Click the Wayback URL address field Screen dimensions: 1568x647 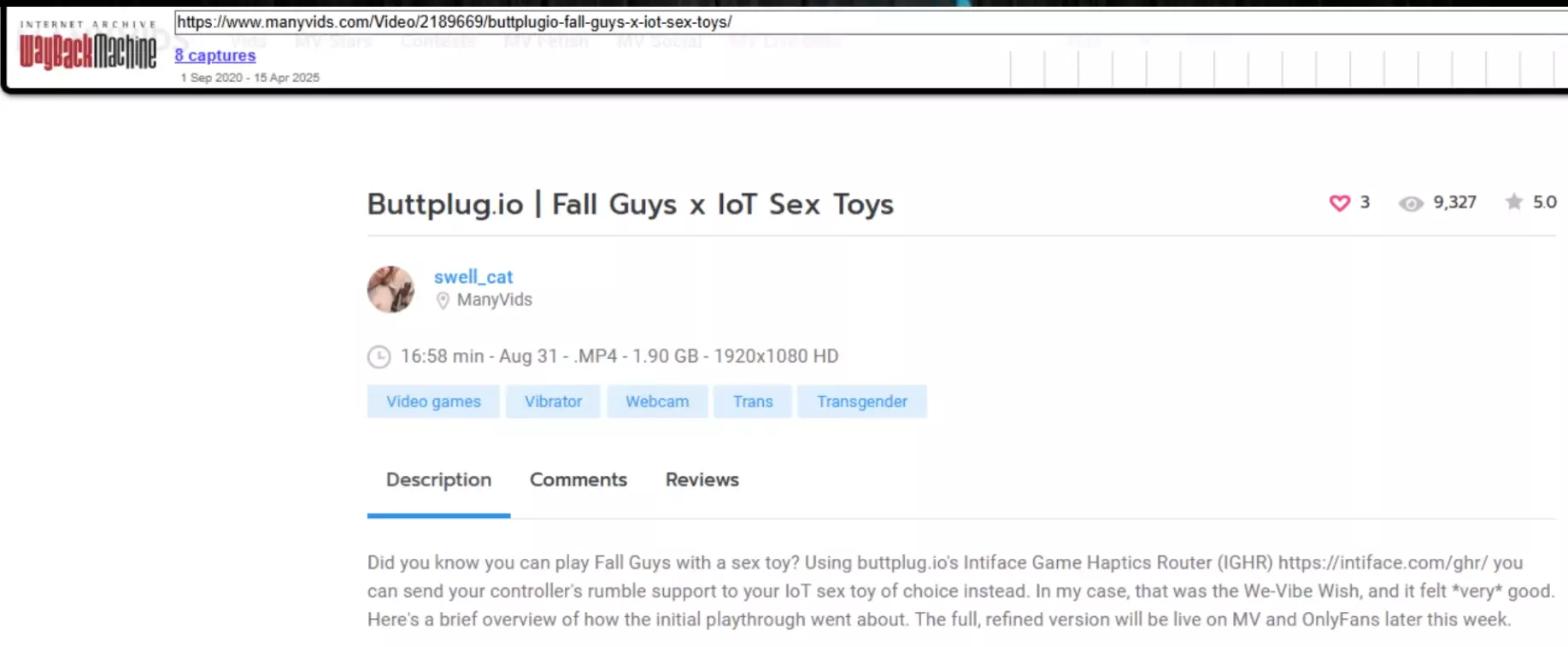(x=870, y=22)
